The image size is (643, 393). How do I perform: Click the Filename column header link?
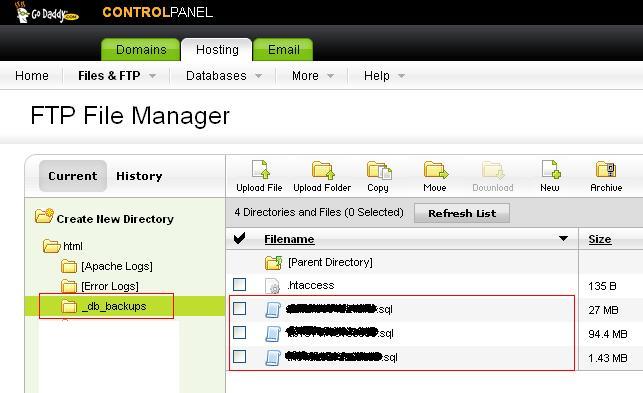(x=289, y=239)
